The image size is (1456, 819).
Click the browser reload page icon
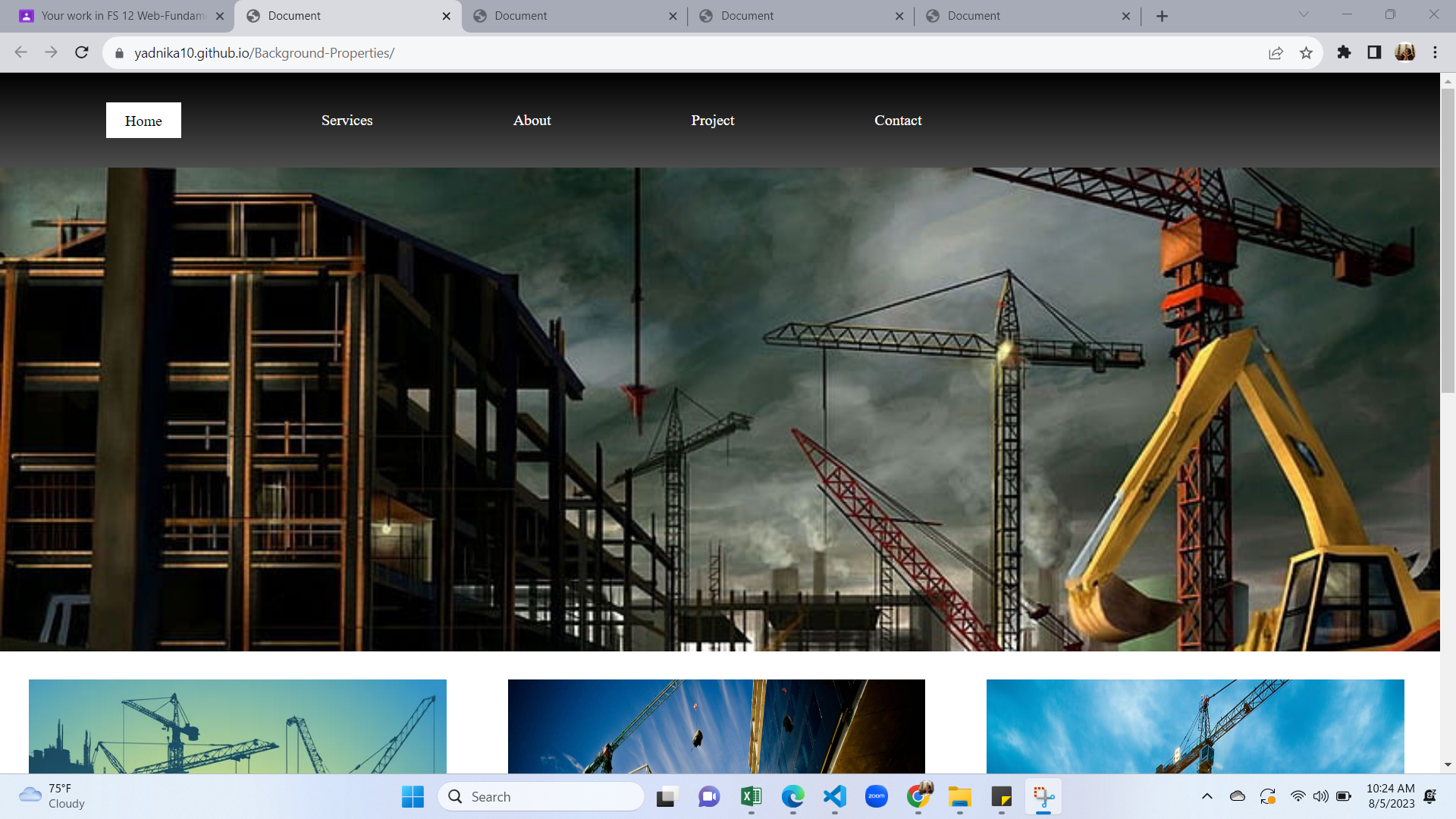pyautogui.click(x=82, y=52)
